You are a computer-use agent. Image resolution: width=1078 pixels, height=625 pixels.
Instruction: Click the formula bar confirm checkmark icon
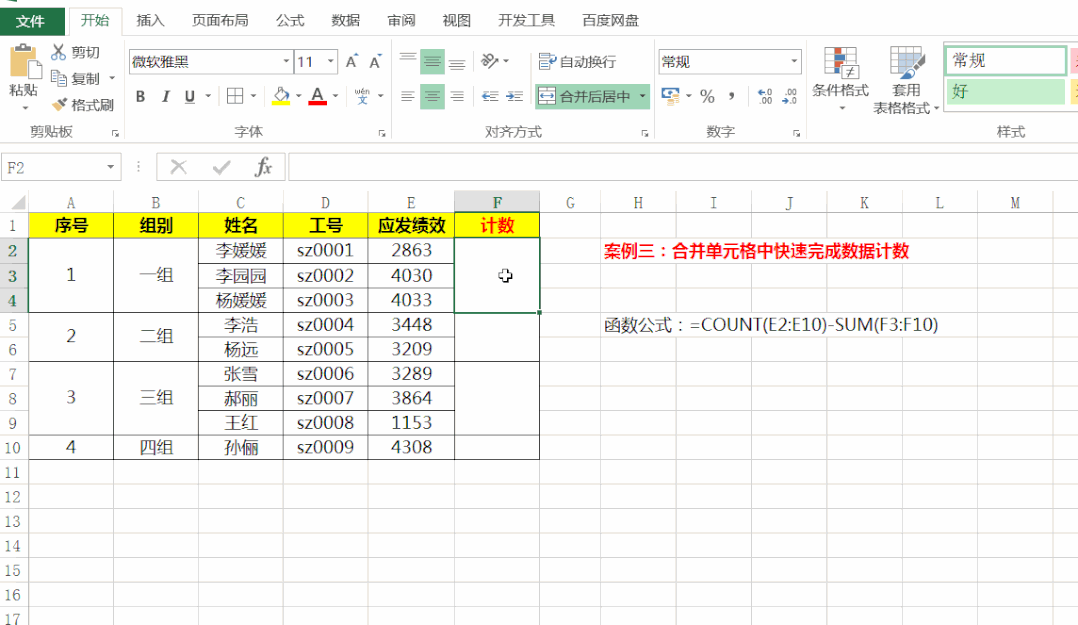coord(221,167)
